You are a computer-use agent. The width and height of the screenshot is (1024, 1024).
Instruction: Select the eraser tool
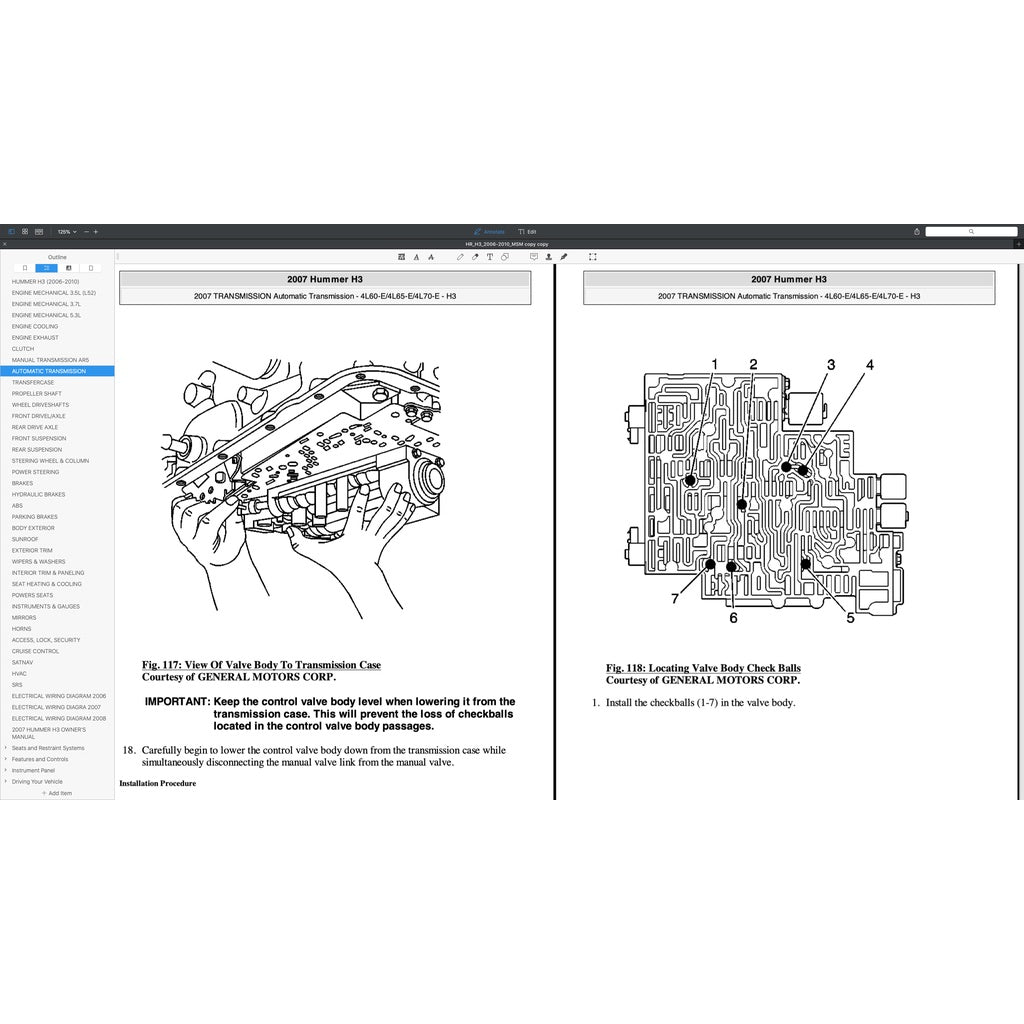coord(475,257)
